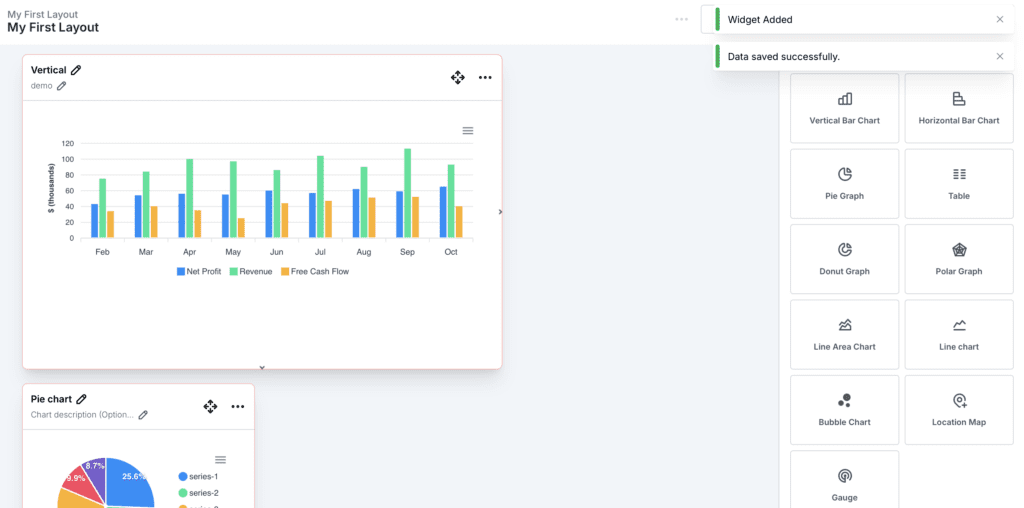Add a Vertical Bar Chart widget
The width and height of the screenshot is (1024, 508).
coord(844,108)
